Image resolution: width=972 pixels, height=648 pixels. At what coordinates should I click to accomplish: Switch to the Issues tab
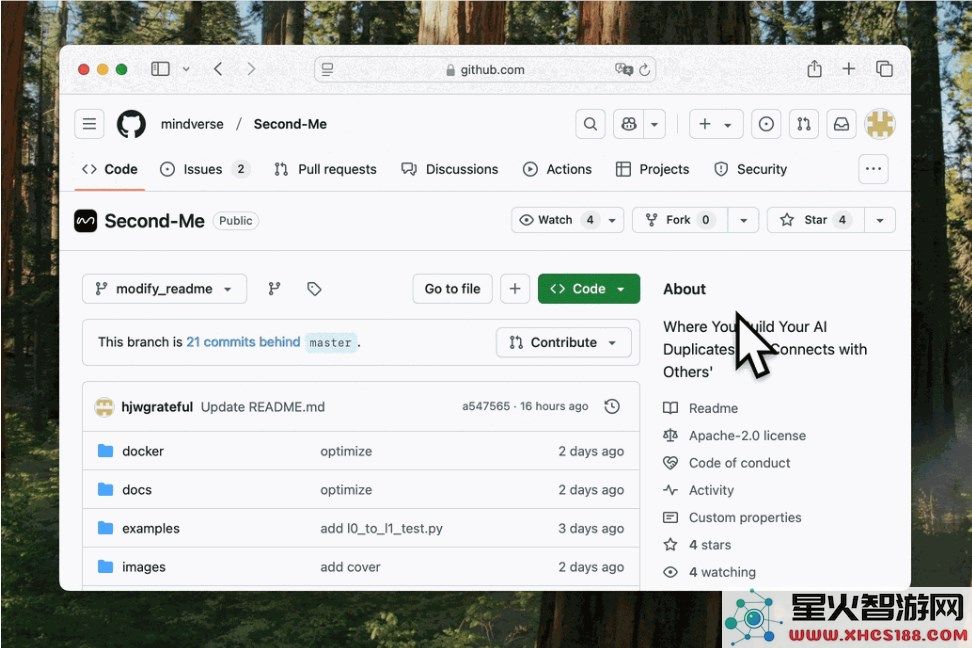[204, 169]
